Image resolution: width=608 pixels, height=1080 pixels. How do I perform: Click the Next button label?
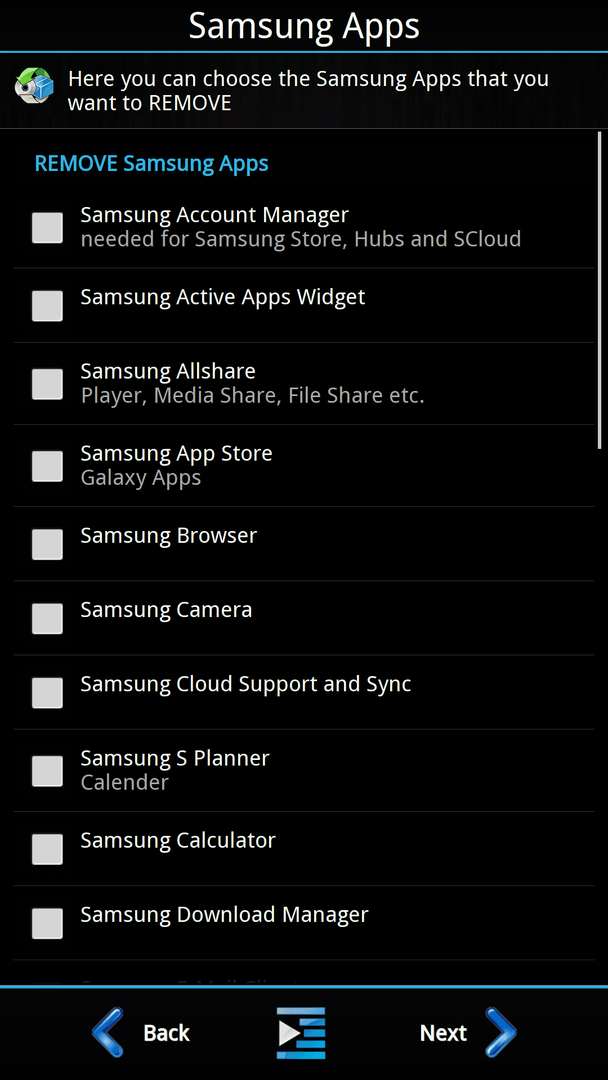(x=443, y=1032)
